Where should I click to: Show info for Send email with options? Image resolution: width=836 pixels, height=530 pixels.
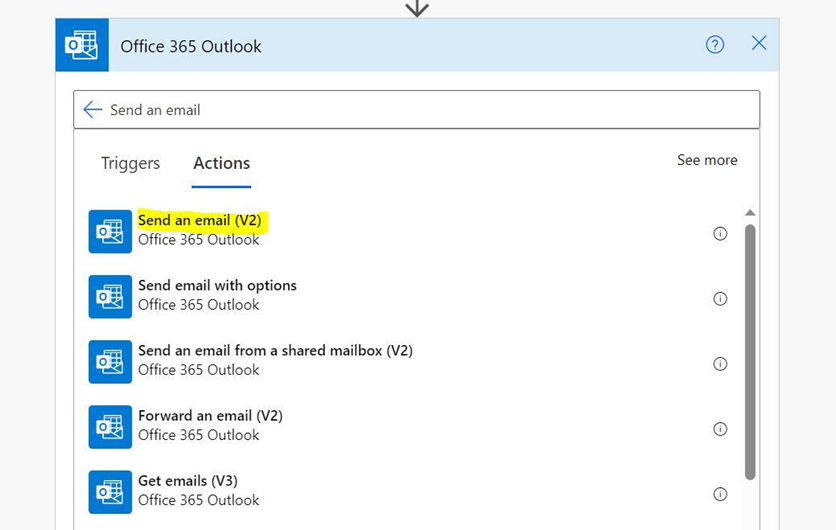coord(720,299)
